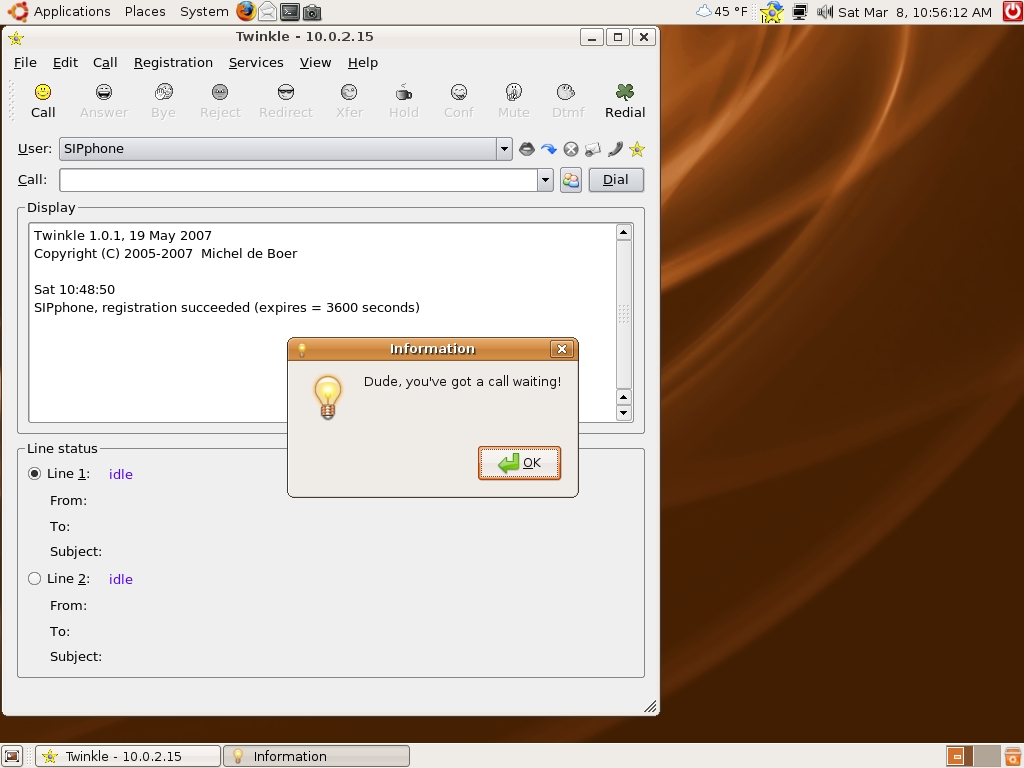
Task: Click the Display scrollbar lower up arrow
Action: pyautogui.click(x=624, y=397)
